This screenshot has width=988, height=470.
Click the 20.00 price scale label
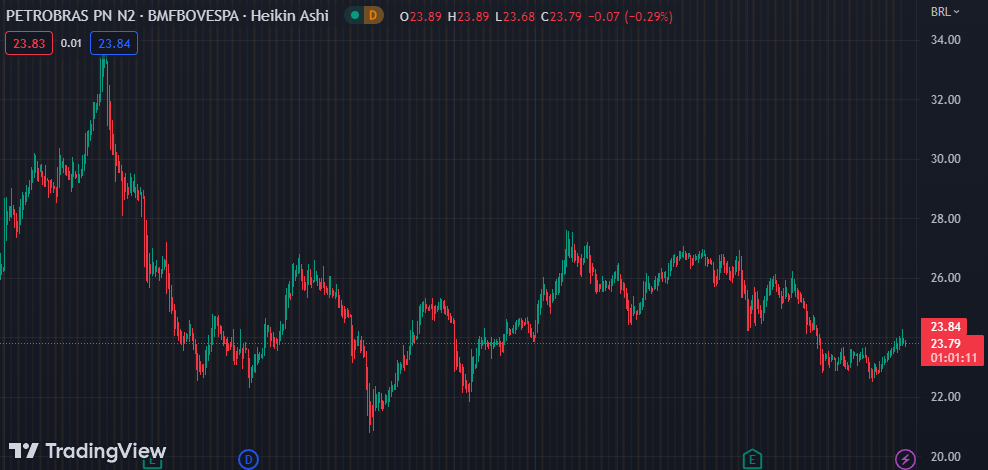click(x=945, y=456)
